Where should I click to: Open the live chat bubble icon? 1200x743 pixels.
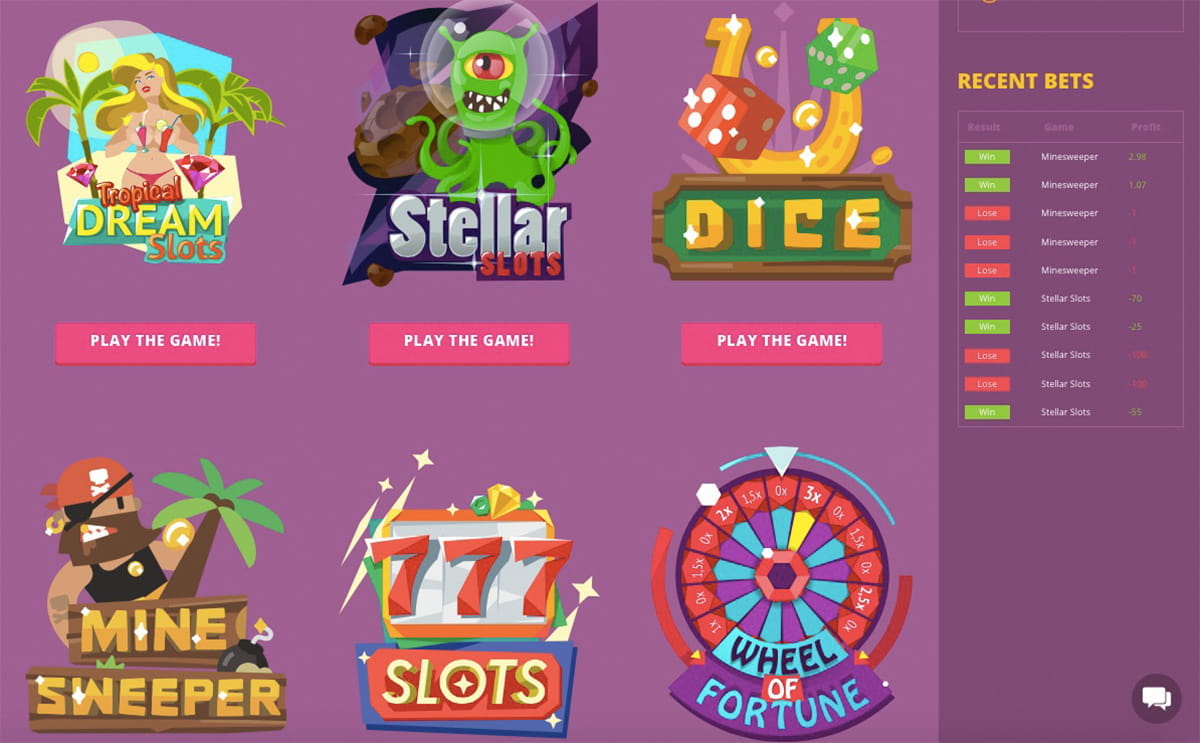pos(1156,698)
